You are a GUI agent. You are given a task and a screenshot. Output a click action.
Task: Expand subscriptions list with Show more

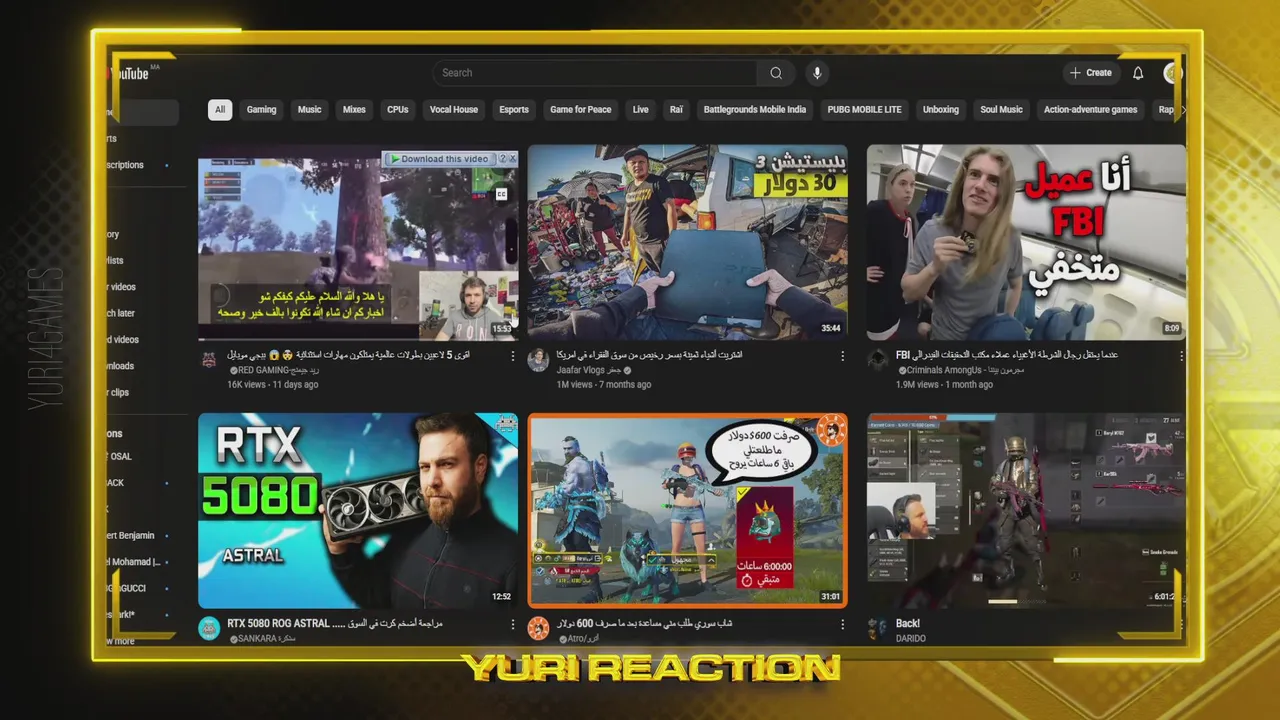[120, 641]
